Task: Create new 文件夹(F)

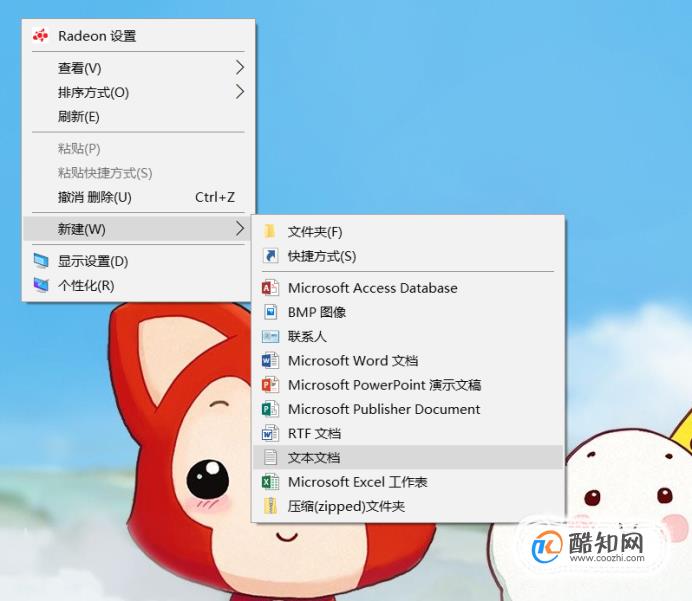Action: click(408, 231)
